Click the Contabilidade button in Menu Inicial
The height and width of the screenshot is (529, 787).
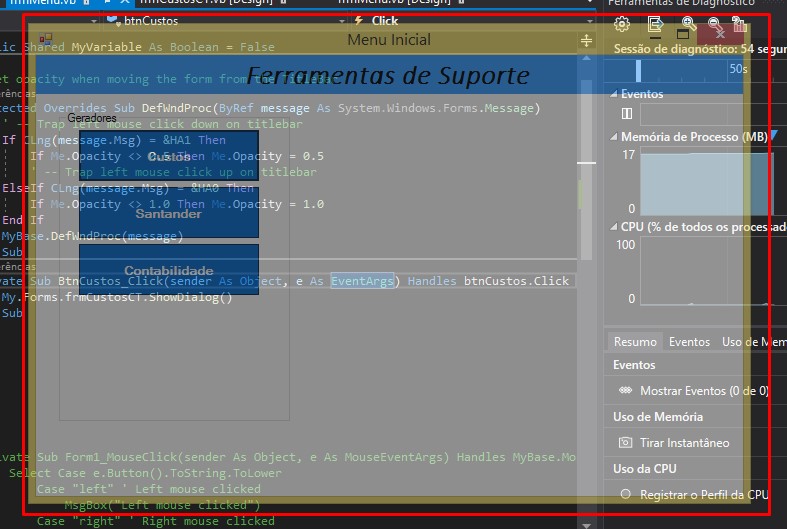[x=169, y=270]
